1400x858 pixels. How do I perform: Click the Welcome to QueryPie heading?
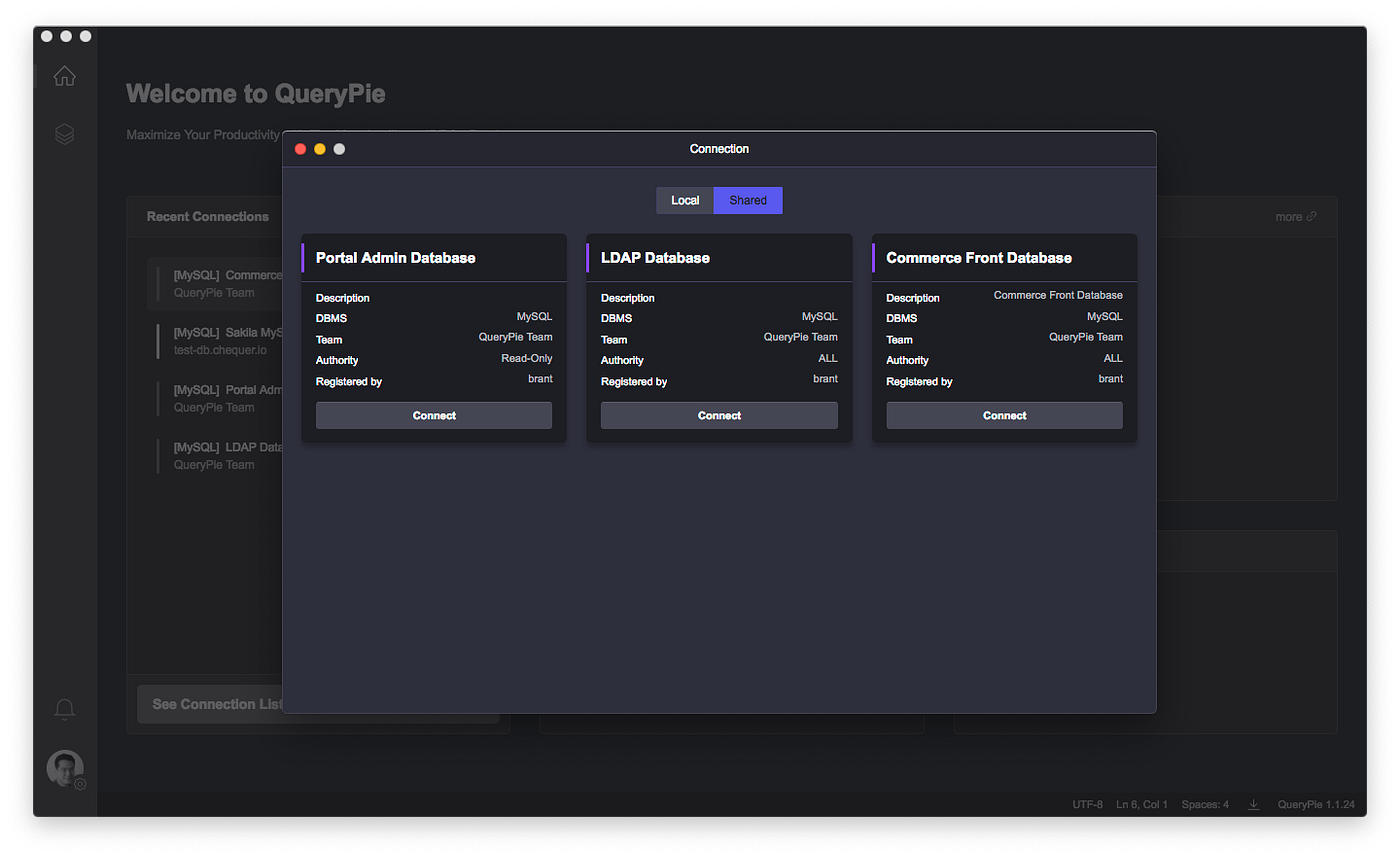256,94
